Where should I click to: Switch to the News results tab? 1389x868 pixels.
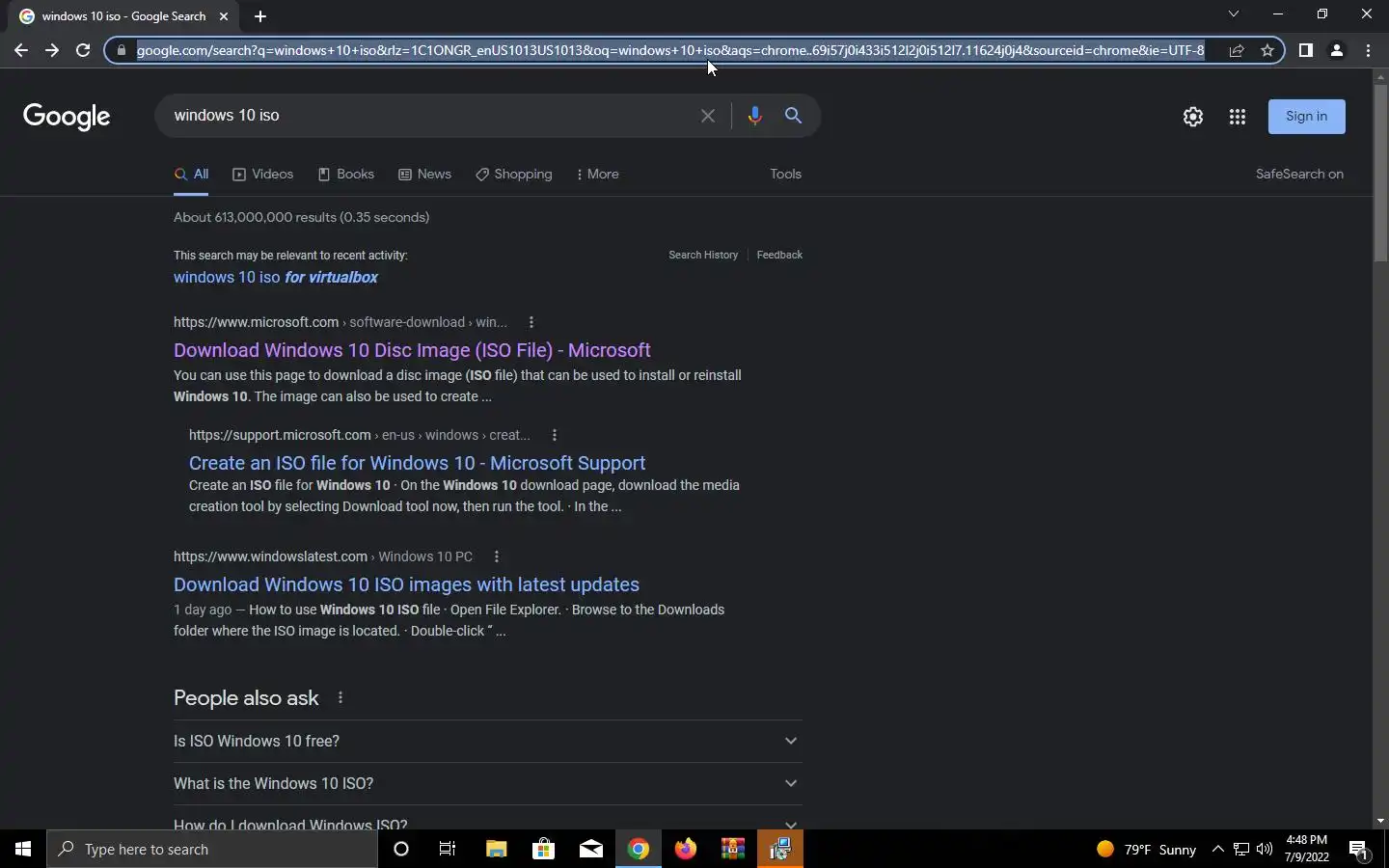(425, 175)
